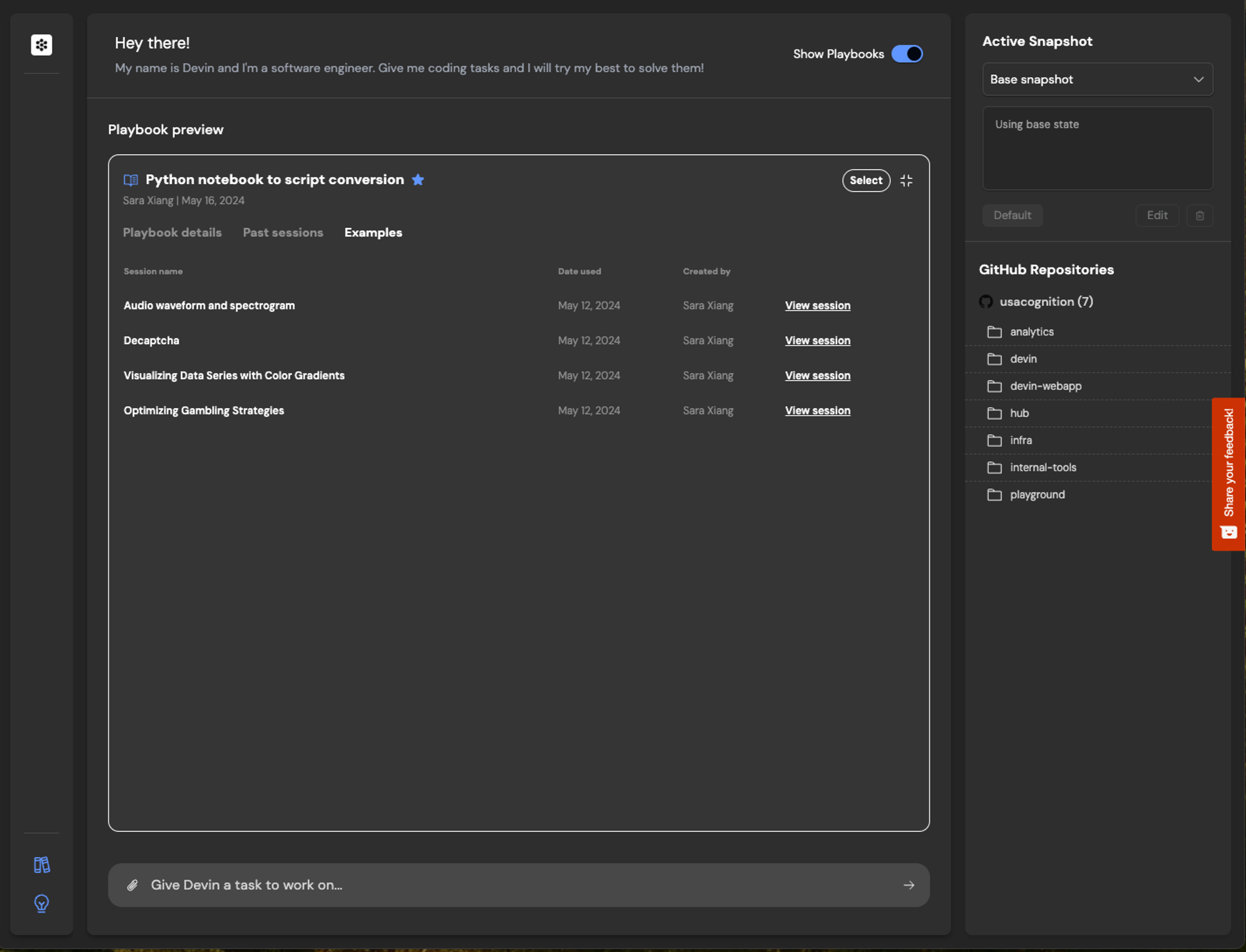Expand the Base snapshot dropdown
Screen dimensions: 1246x952
pos(1097,79)
